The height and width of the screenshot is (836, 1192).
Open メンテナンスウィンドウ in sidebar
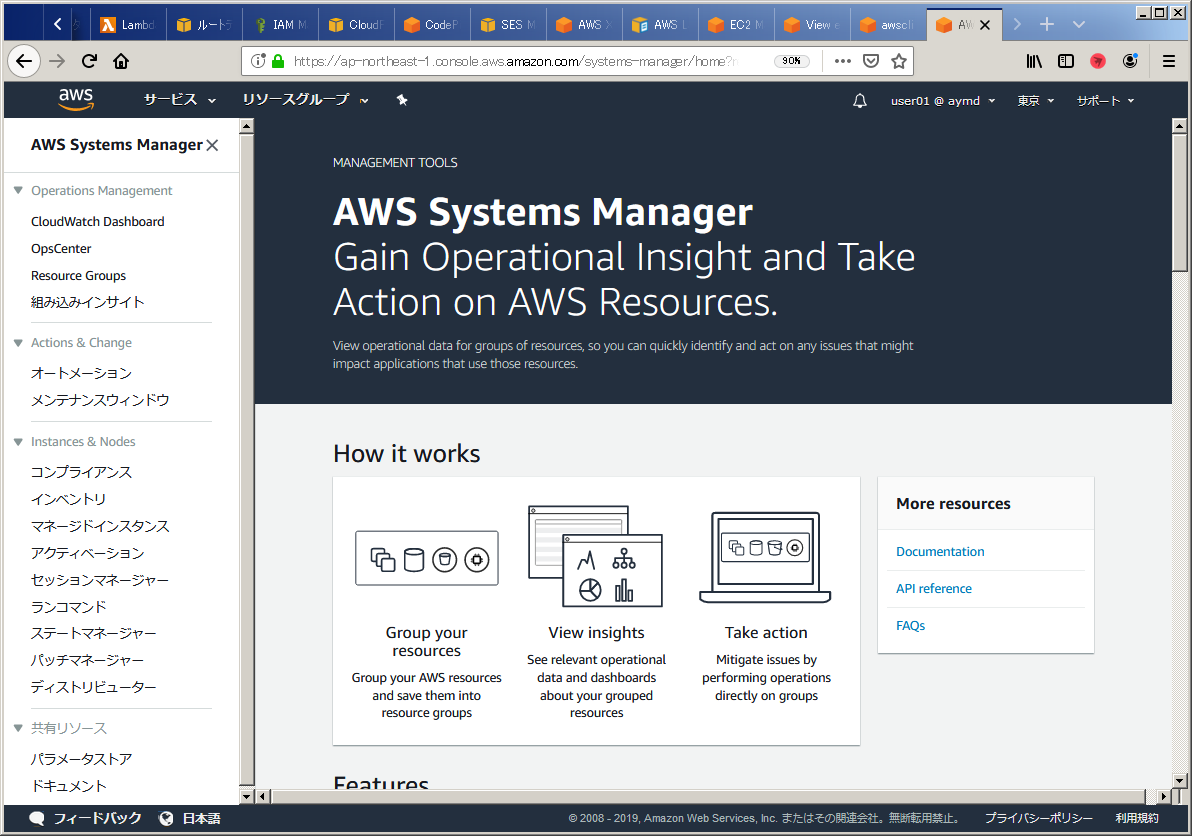pos(100,401)
